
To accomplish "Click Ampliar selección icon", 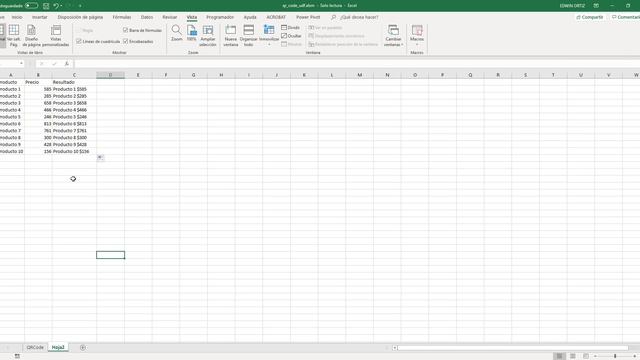I will [208, 36].
